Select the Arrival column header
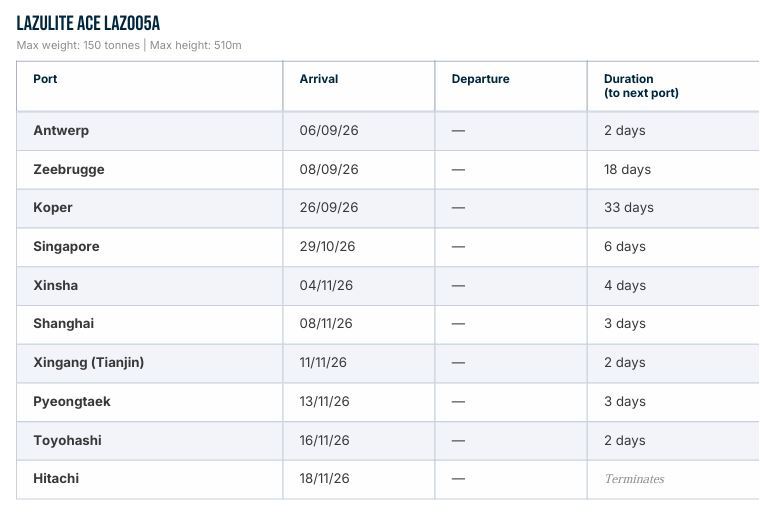The height and width of the screenshot is (512, 760). tap(318, 79)
